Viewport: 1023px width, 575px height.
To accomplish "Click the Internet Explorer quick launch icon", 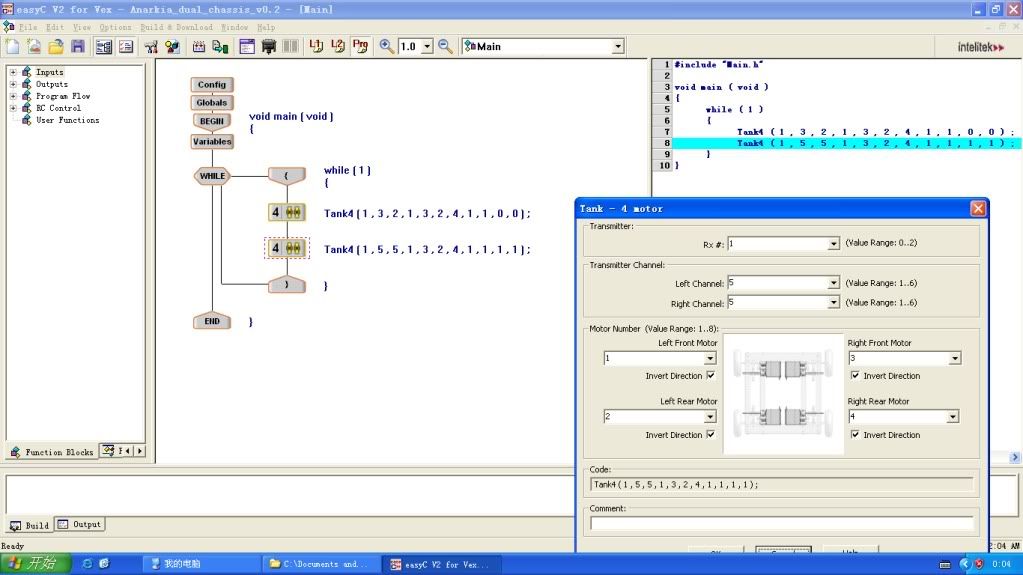I will click(87, 563).
